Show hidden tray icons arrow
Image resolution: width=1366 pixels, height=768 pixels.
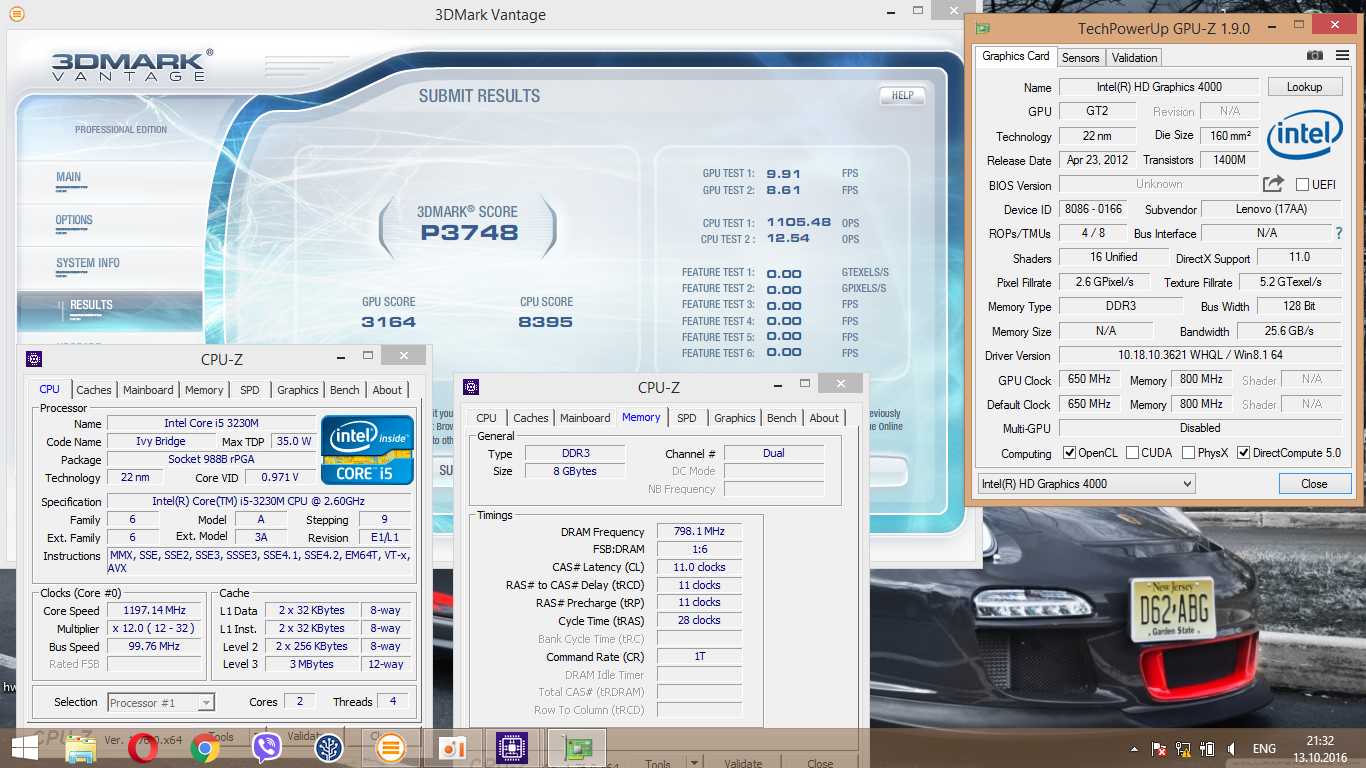pos(1135,749)
